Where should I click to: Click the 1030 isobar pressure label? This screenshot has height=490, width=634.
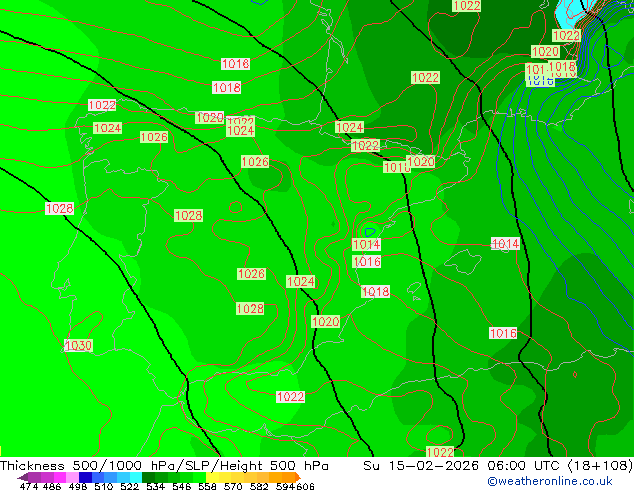(78, 346)
